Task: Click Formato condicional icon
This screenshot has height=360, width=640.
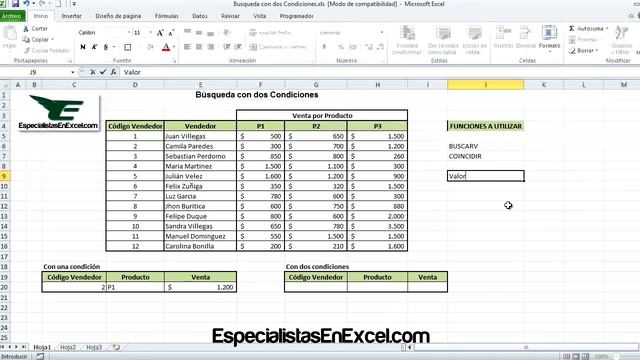Action: (x=407, y=40)
